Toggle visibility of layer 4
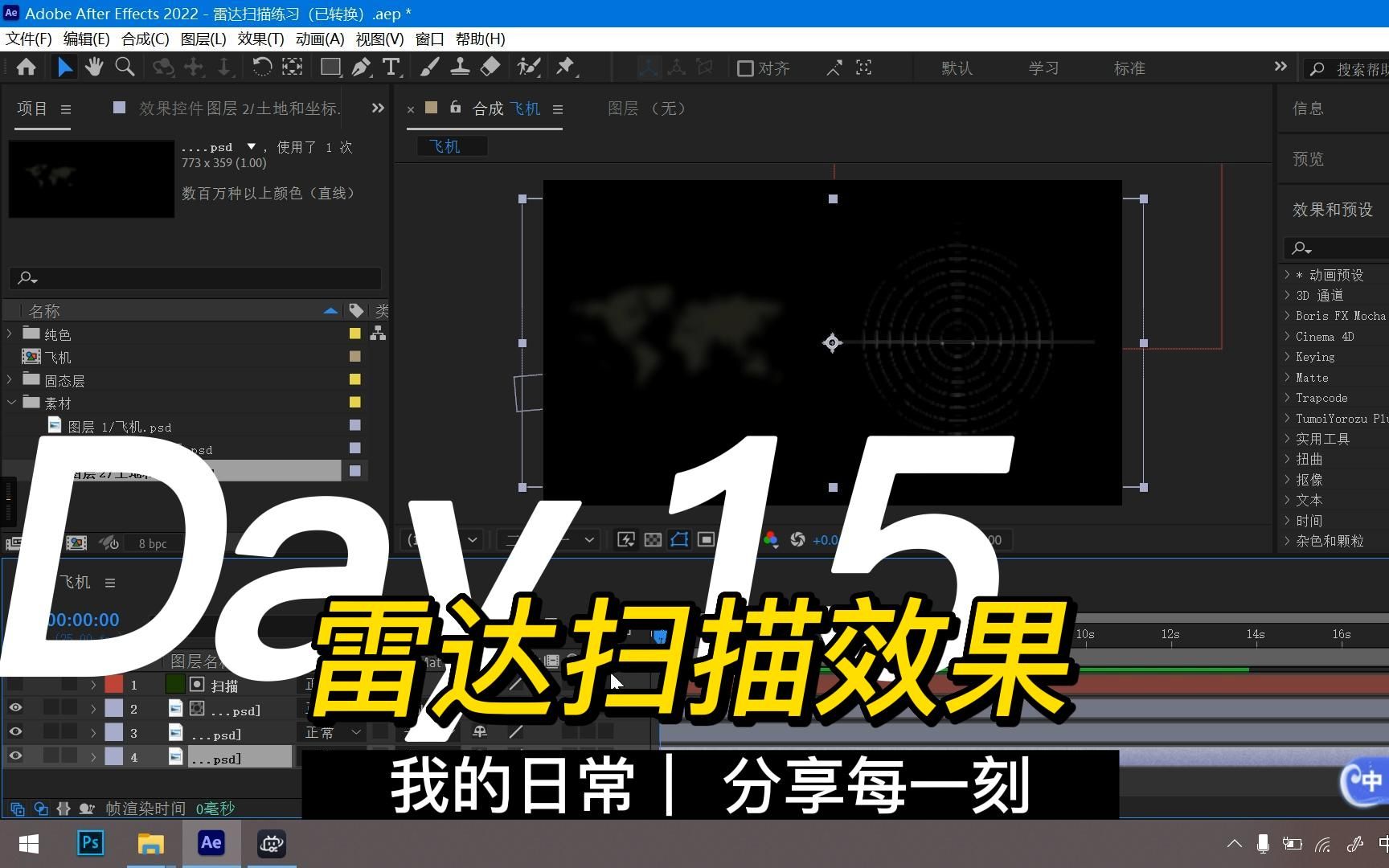The image size is (1389, 868). 15,755
